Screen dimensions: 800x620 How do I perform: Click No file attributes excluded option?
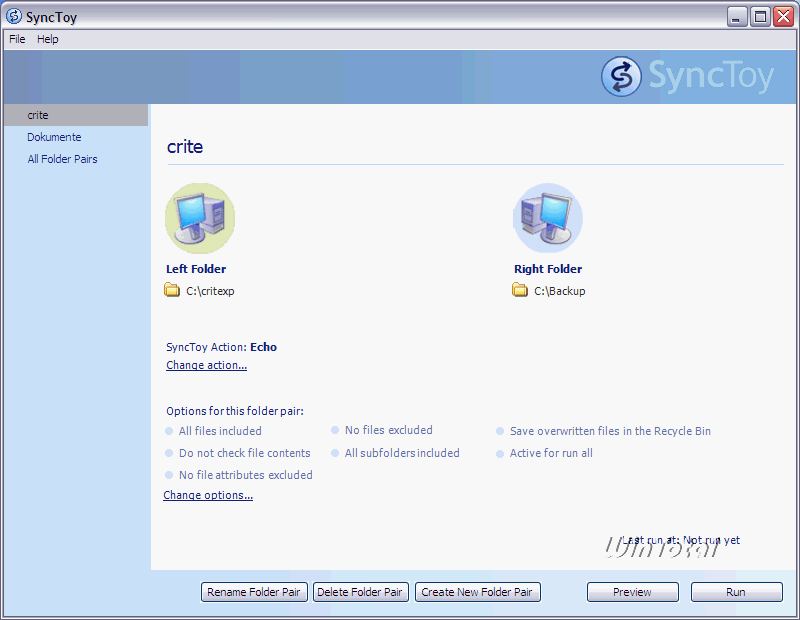point(245,475)
